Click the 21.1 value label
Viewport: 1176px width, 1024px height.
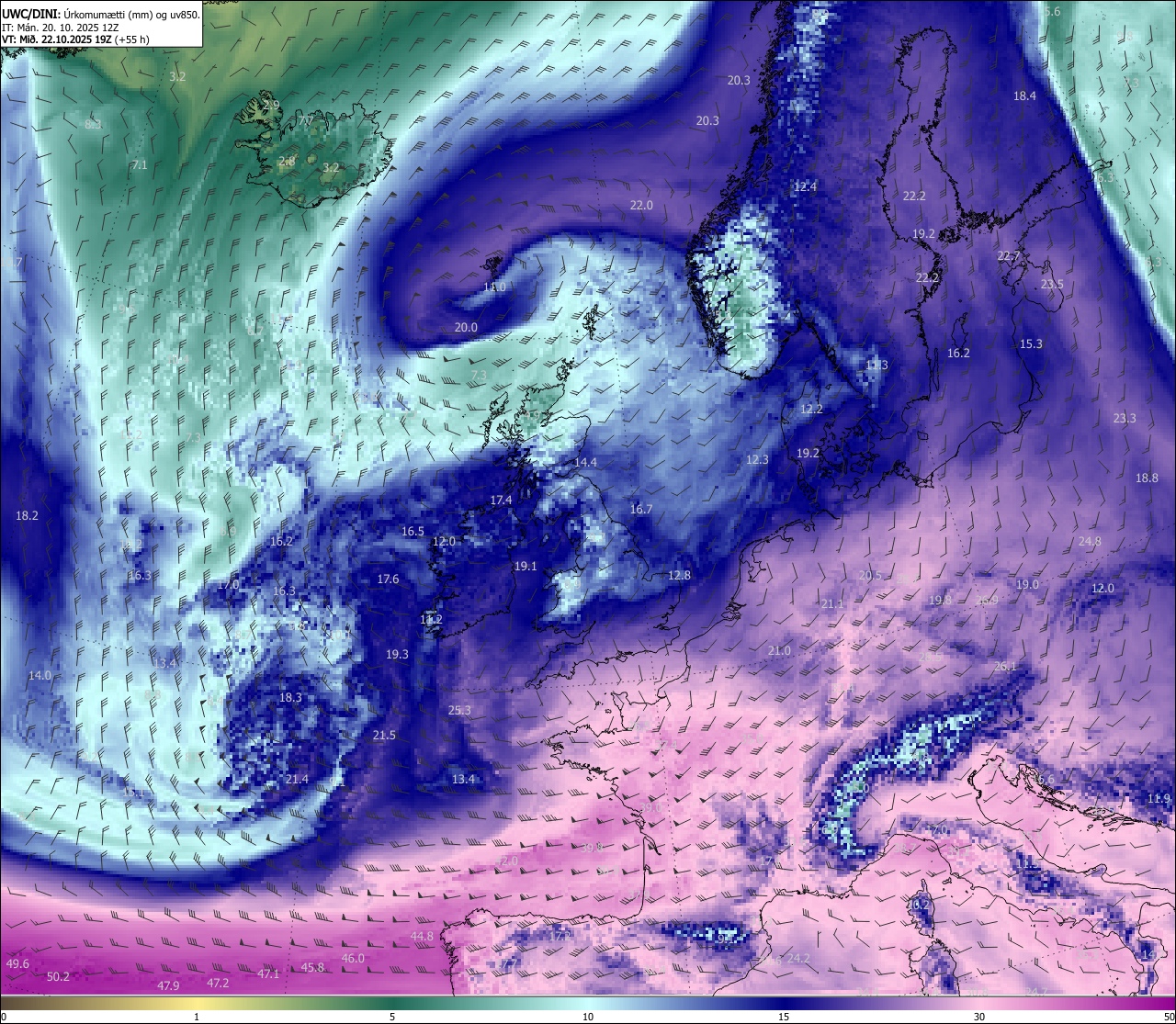coord(832,604)
